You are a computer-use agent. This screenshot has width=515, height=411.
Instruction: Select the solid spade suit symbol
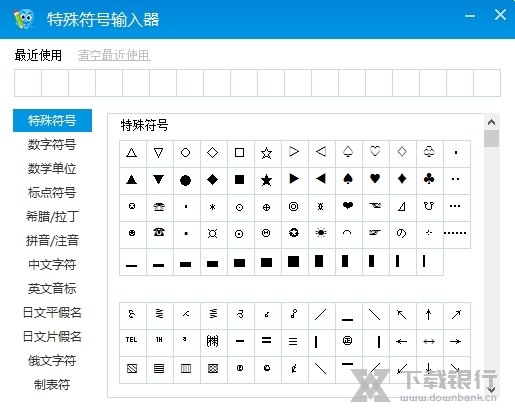(348, 180)
